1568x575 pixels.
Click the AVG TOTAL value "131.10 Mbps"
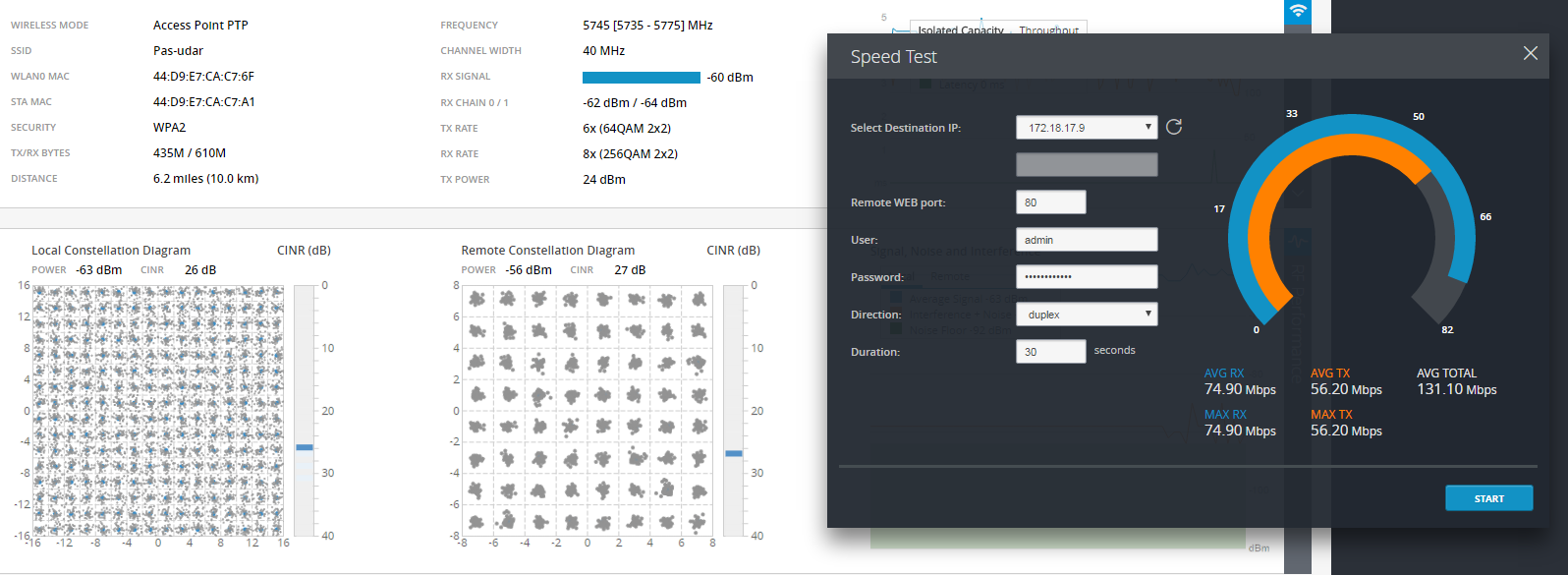[x=1457, y=389]
